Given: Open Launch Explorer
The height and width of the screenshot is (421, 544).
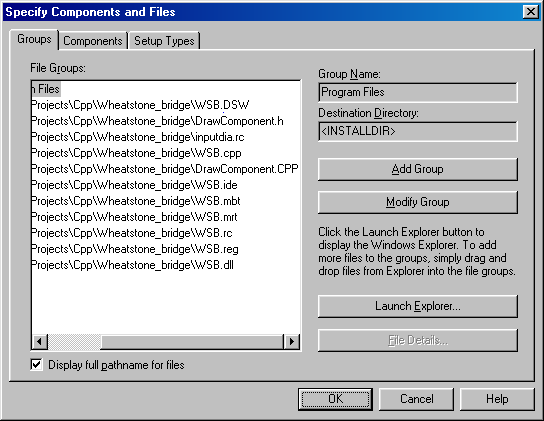Looking at the screenshot, I should [x=418, y=306].
